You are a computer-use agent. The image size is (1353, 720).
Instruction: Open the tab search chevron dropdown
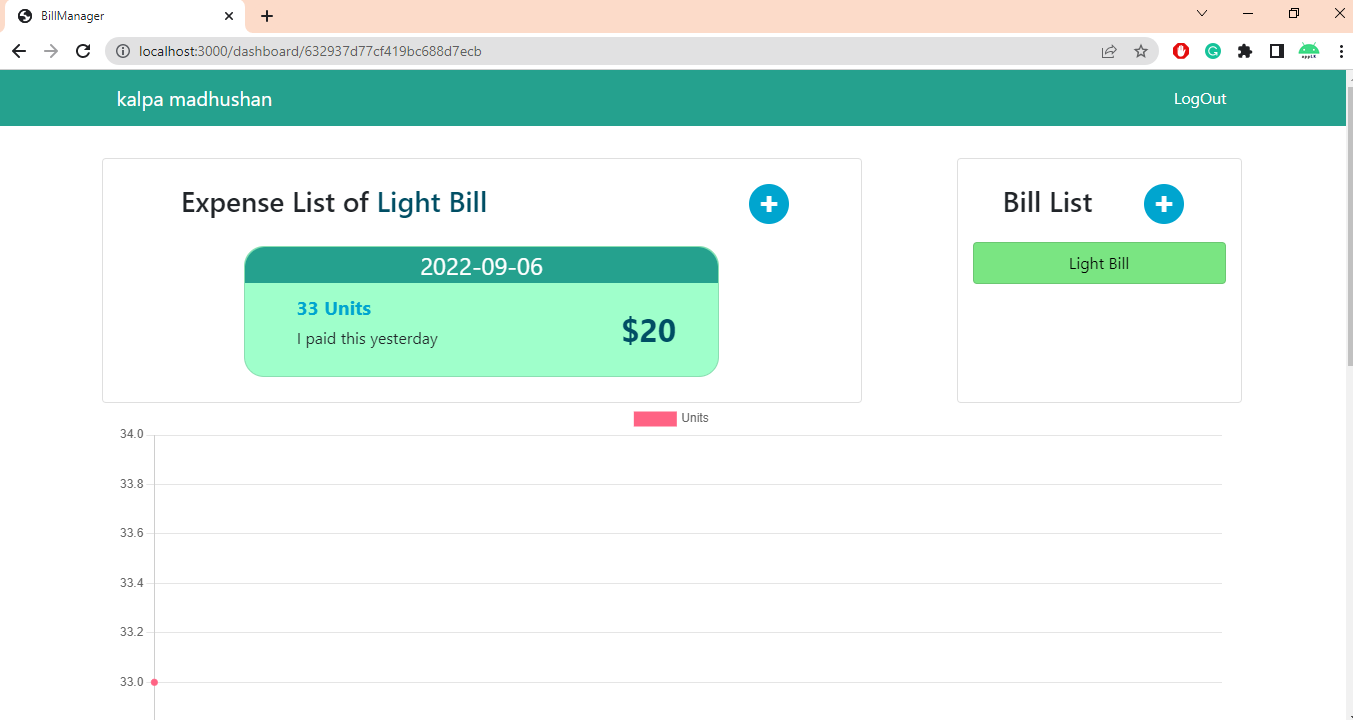tap(1201, 15)
